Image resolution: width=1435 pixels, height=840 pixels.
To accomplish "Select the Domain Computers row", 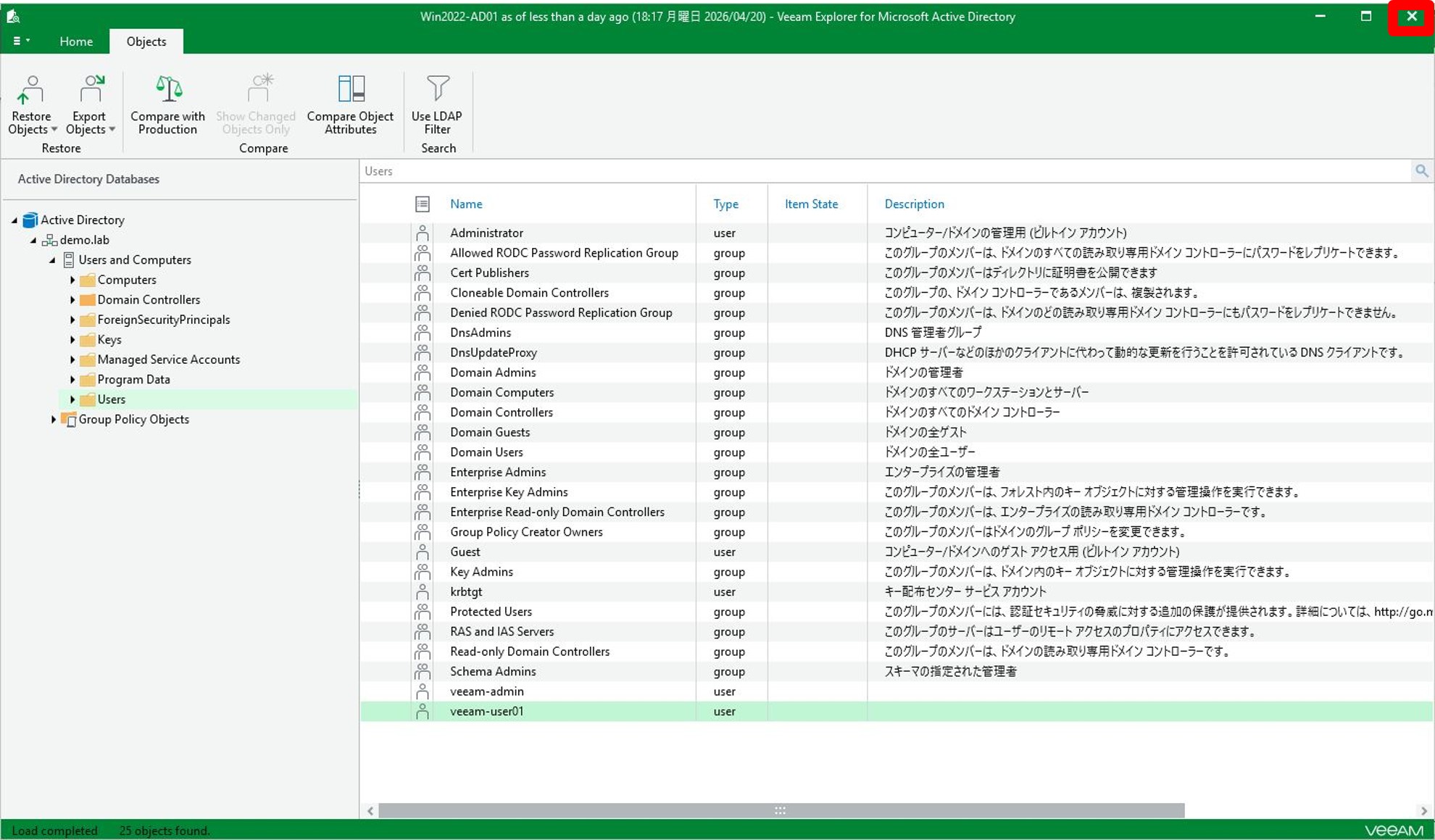I will tap(897, 393).
